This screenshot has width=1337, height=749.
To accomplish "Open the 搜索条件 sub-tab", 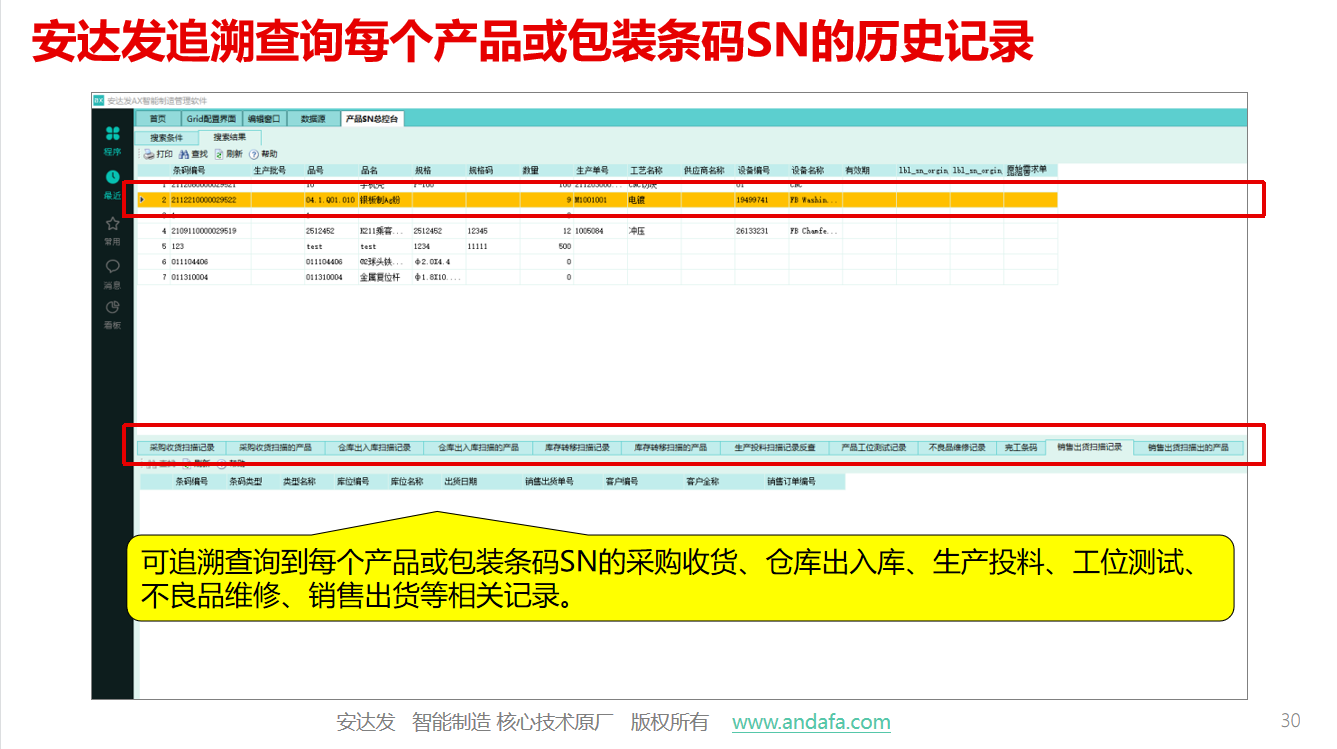I will pos(166,137).
